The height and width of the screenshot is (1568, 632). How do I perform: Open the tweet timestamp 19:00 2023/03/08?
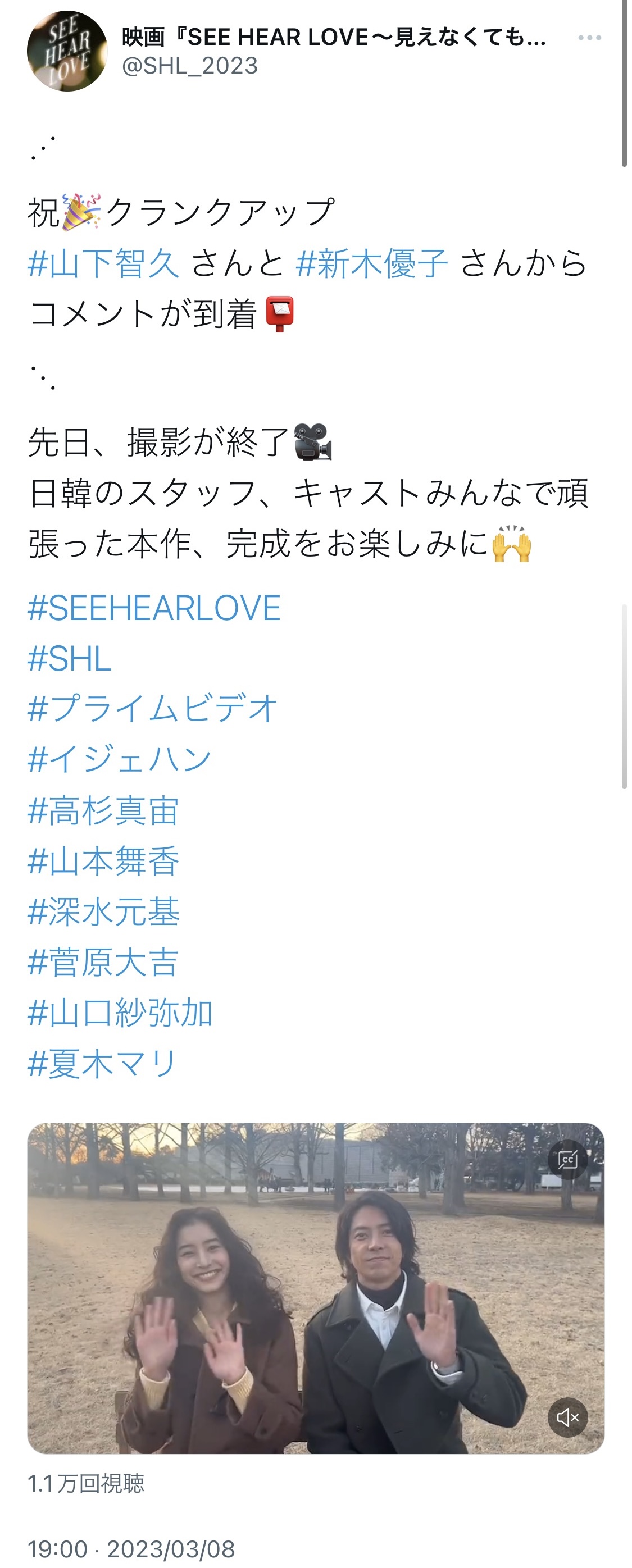point(131,1548)
